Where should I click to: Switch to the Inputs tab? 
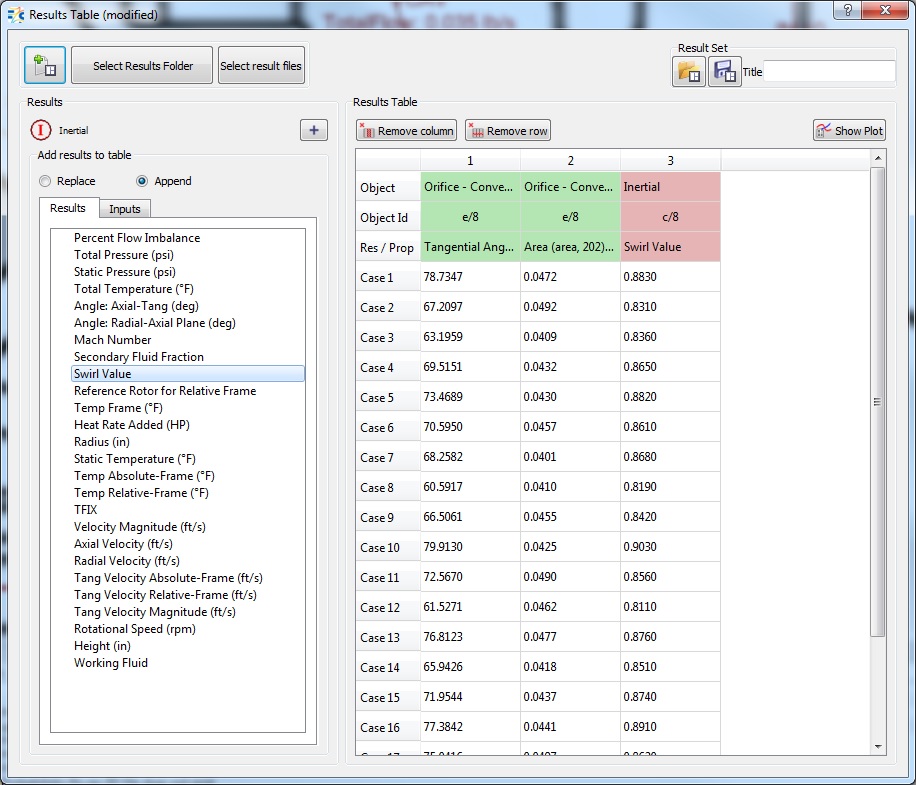click(x=125, y=208)
